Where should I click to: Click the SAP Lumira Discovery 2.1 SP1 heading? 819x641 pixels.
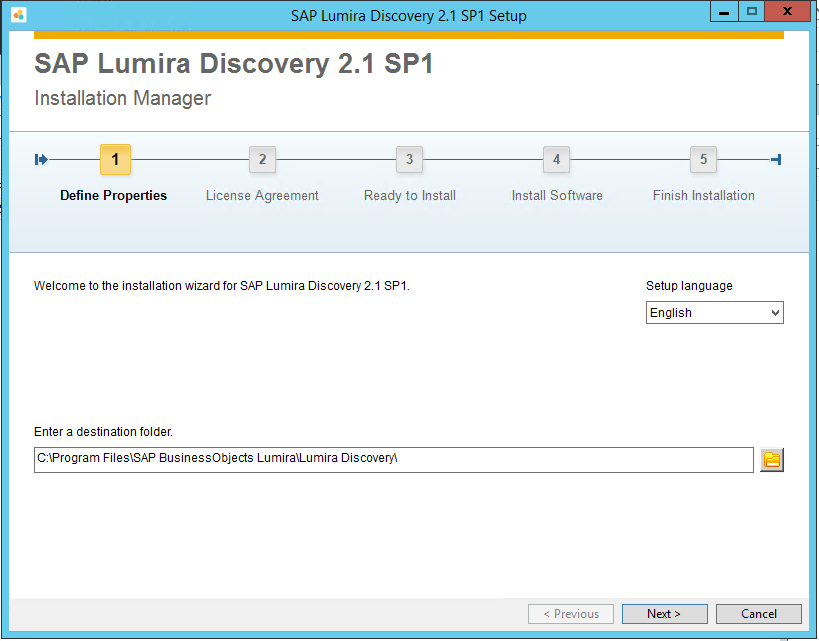click(234, 64)
